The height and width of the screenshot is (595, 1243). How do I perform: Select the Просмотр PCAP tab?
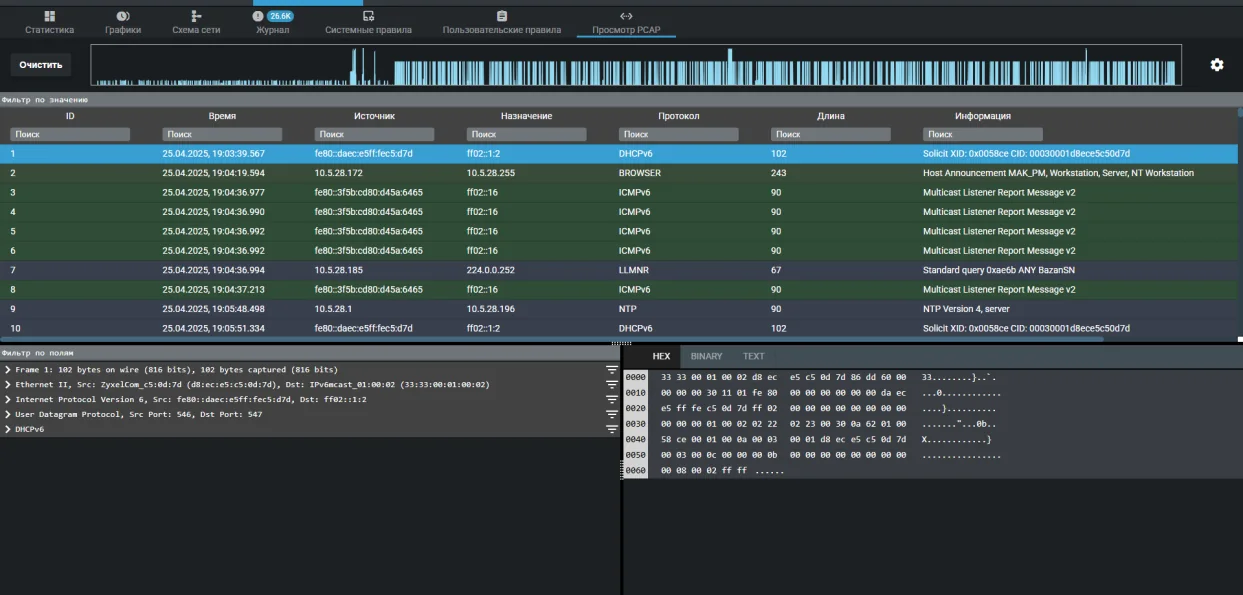626,23
